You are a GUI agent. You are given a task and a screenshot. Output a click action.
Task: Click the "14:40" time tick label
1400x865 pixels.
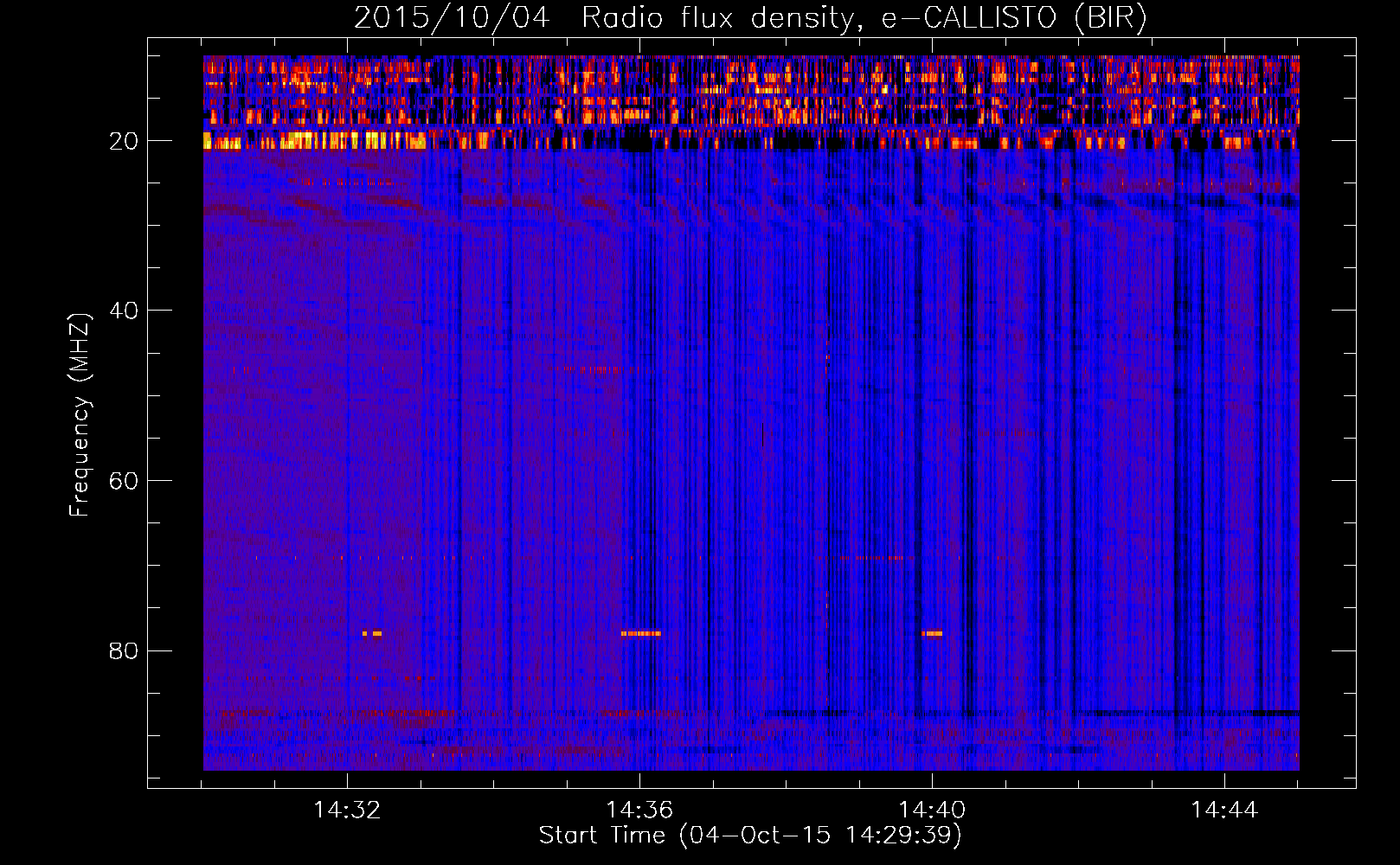[932, 810]
